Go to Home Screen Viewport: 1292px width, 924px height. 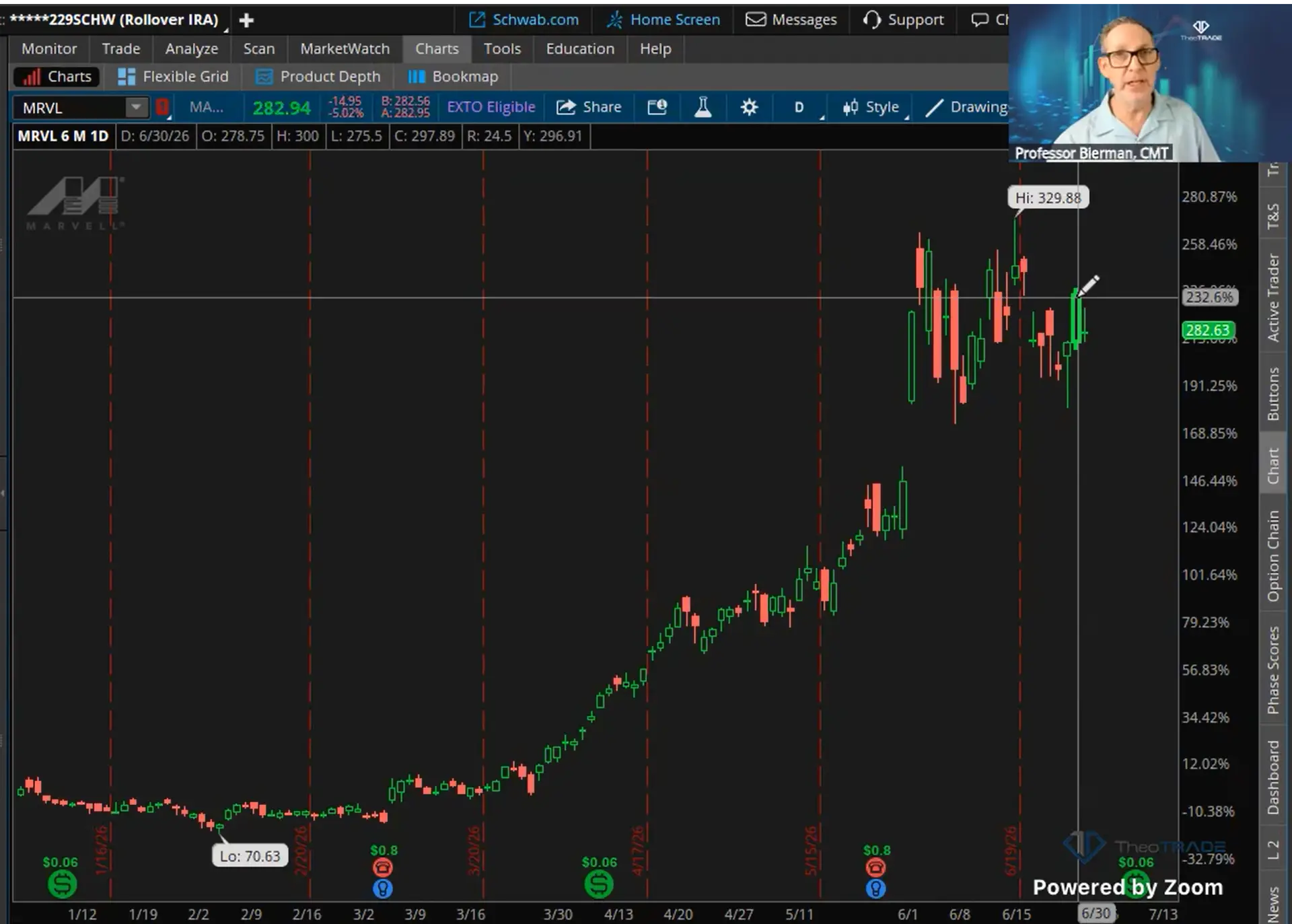[x=663, y=20]
